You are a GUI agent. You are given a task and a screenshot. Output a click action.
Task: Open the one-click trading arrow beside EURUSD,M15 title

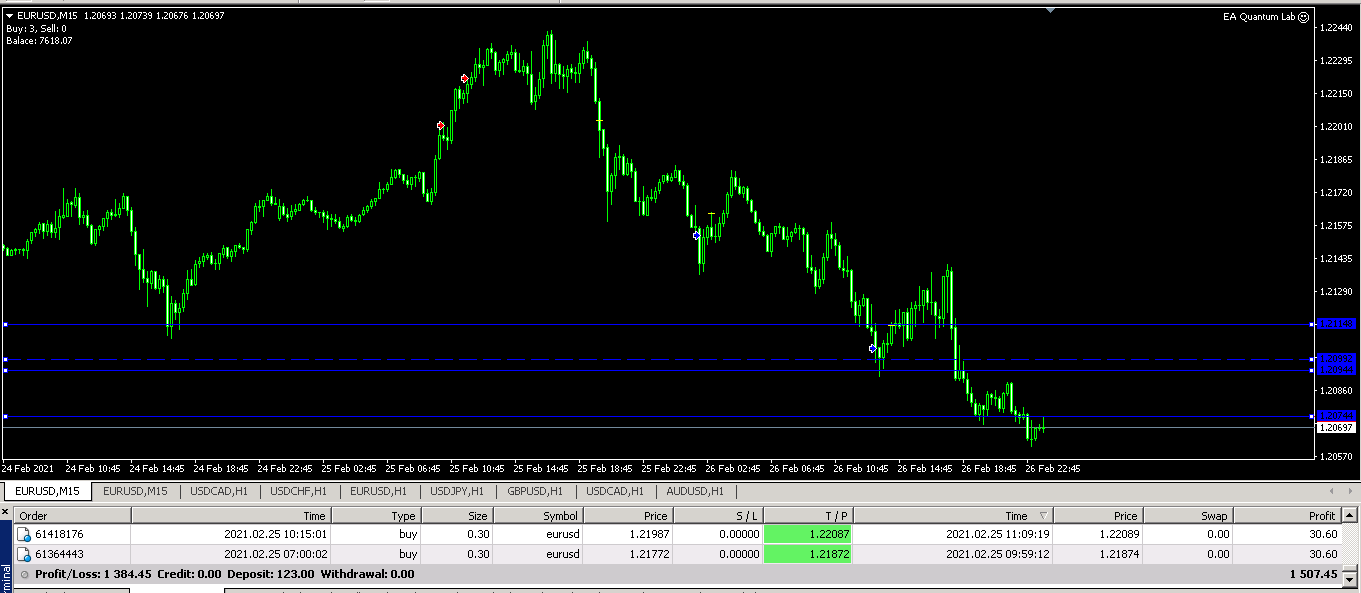point(10,16)
